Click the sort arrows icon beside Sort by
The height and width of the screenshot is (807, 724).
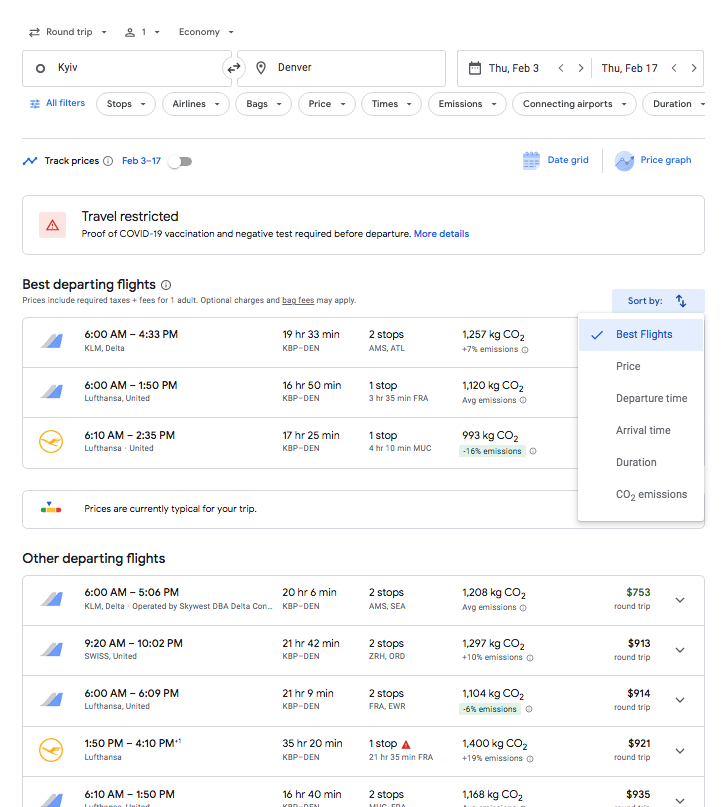(681, 301)
